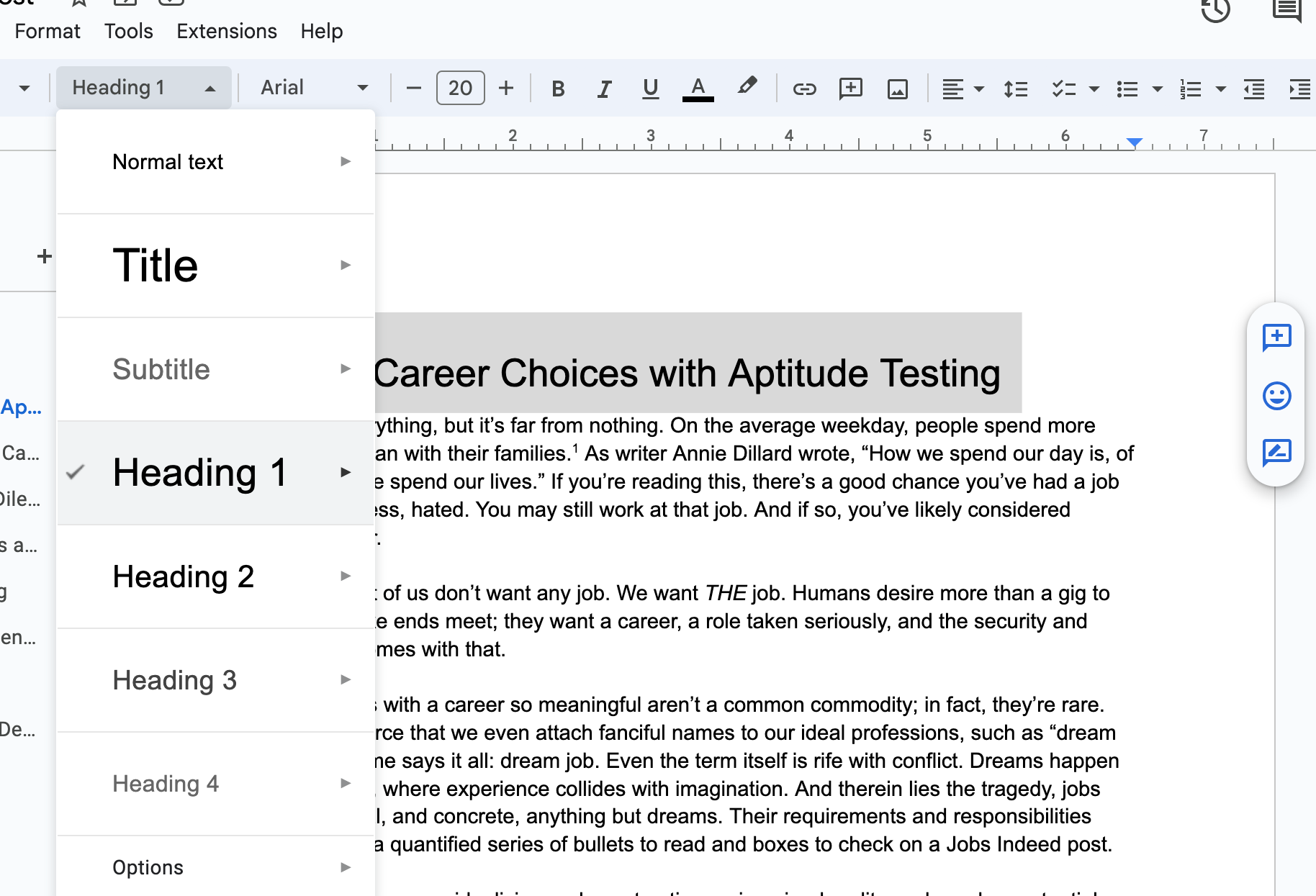Toggle underline formatting

650,89
